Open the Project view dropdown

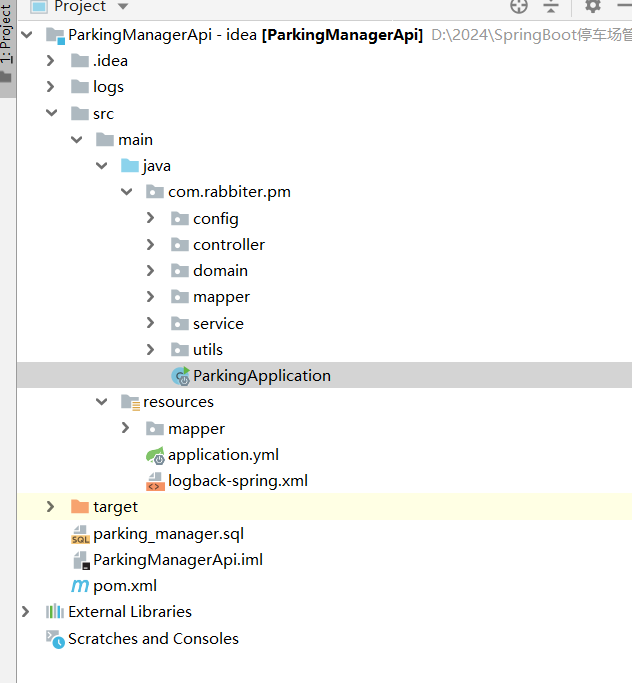pos(123,7)
